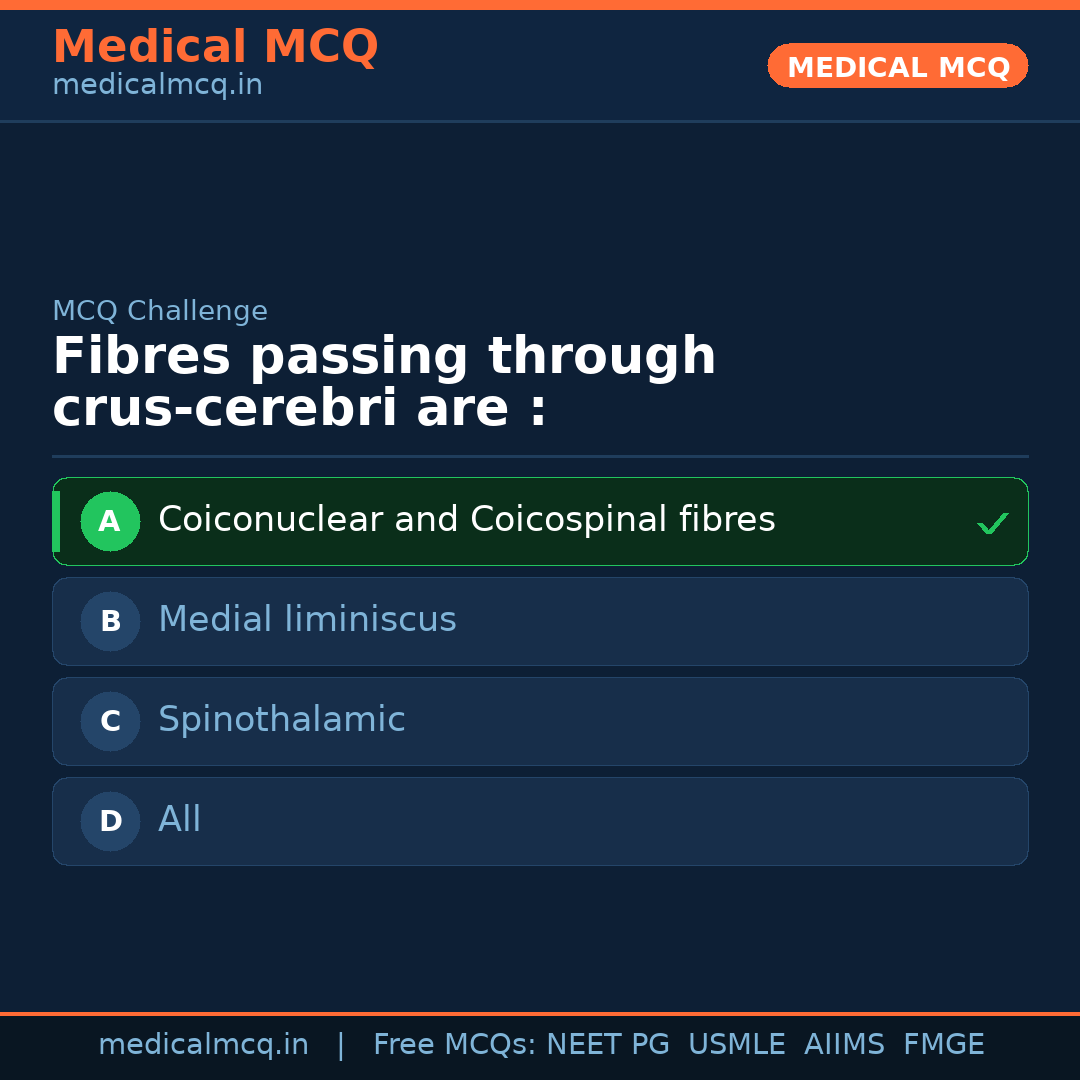Click the green accent bar on option A
The image size is (1080, 1080).
tap(56, 521)
